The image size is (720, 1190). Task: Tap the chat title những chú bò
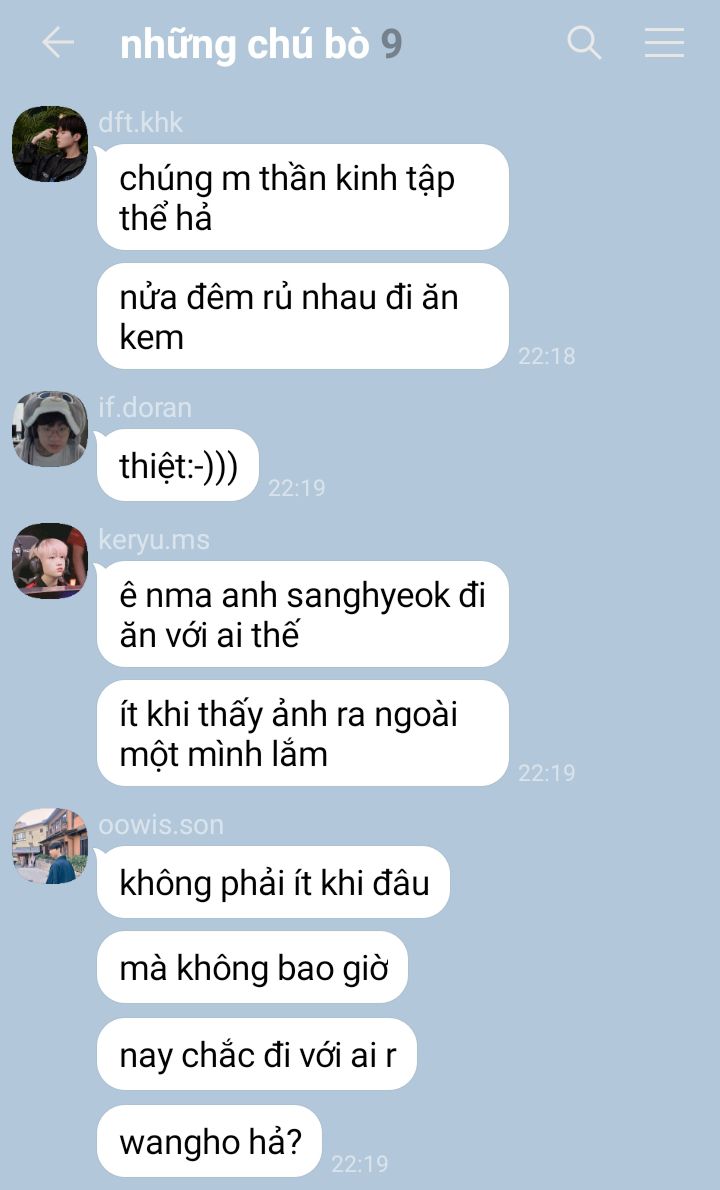(244, 45)
